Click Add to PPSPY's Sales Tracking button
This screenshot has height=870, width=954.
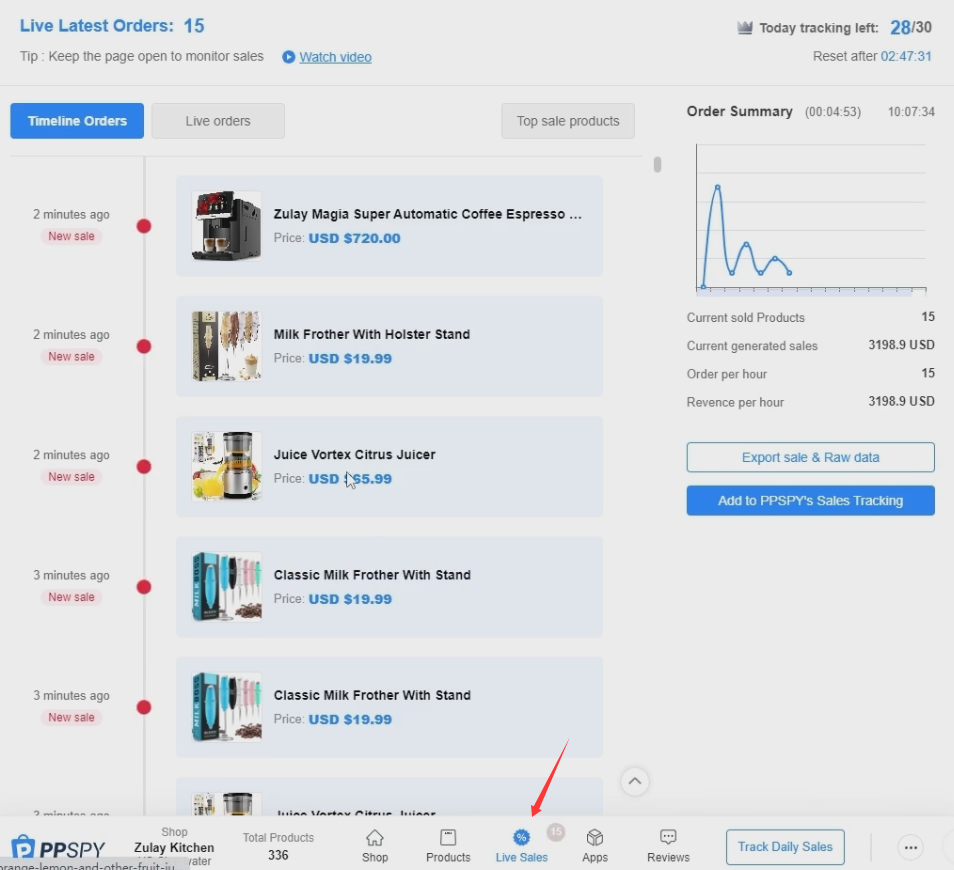pos(810,501)
